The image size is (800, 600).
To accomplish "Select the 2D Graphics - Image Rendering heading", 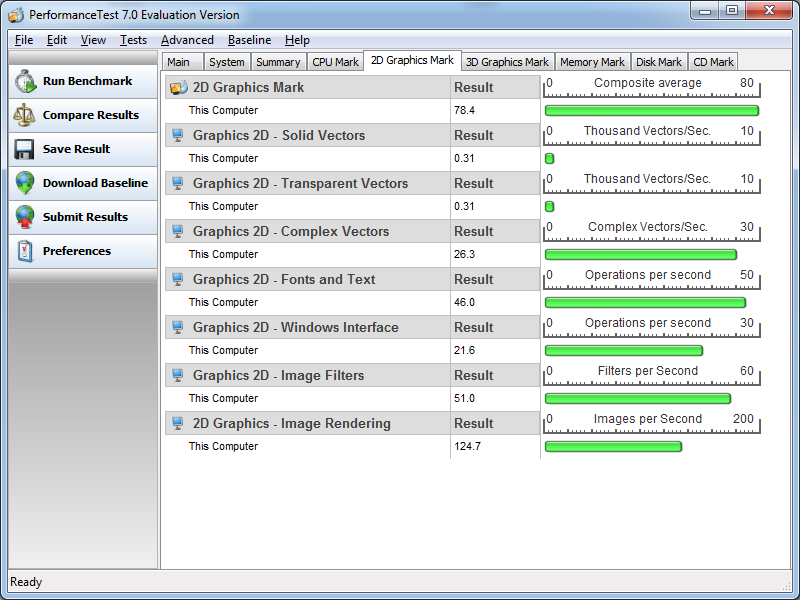I will [x=291, y=423].
